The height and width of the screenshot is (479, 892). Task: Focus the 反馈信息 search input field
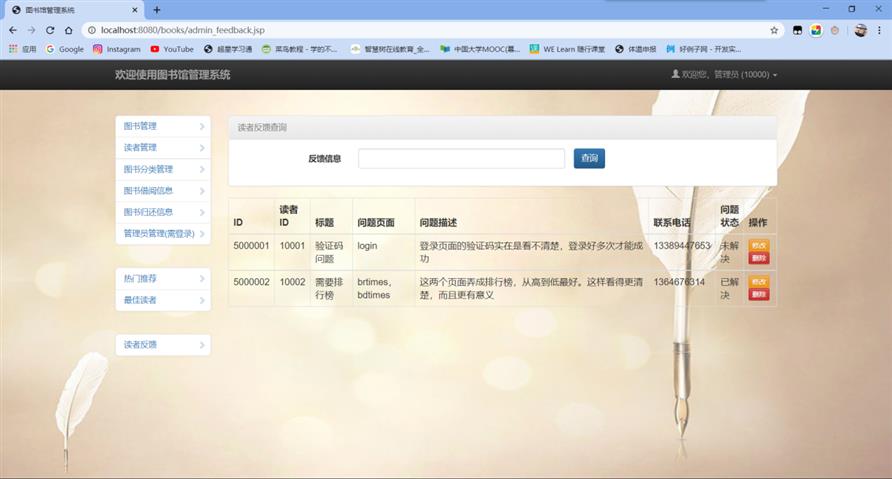point(461,158)
